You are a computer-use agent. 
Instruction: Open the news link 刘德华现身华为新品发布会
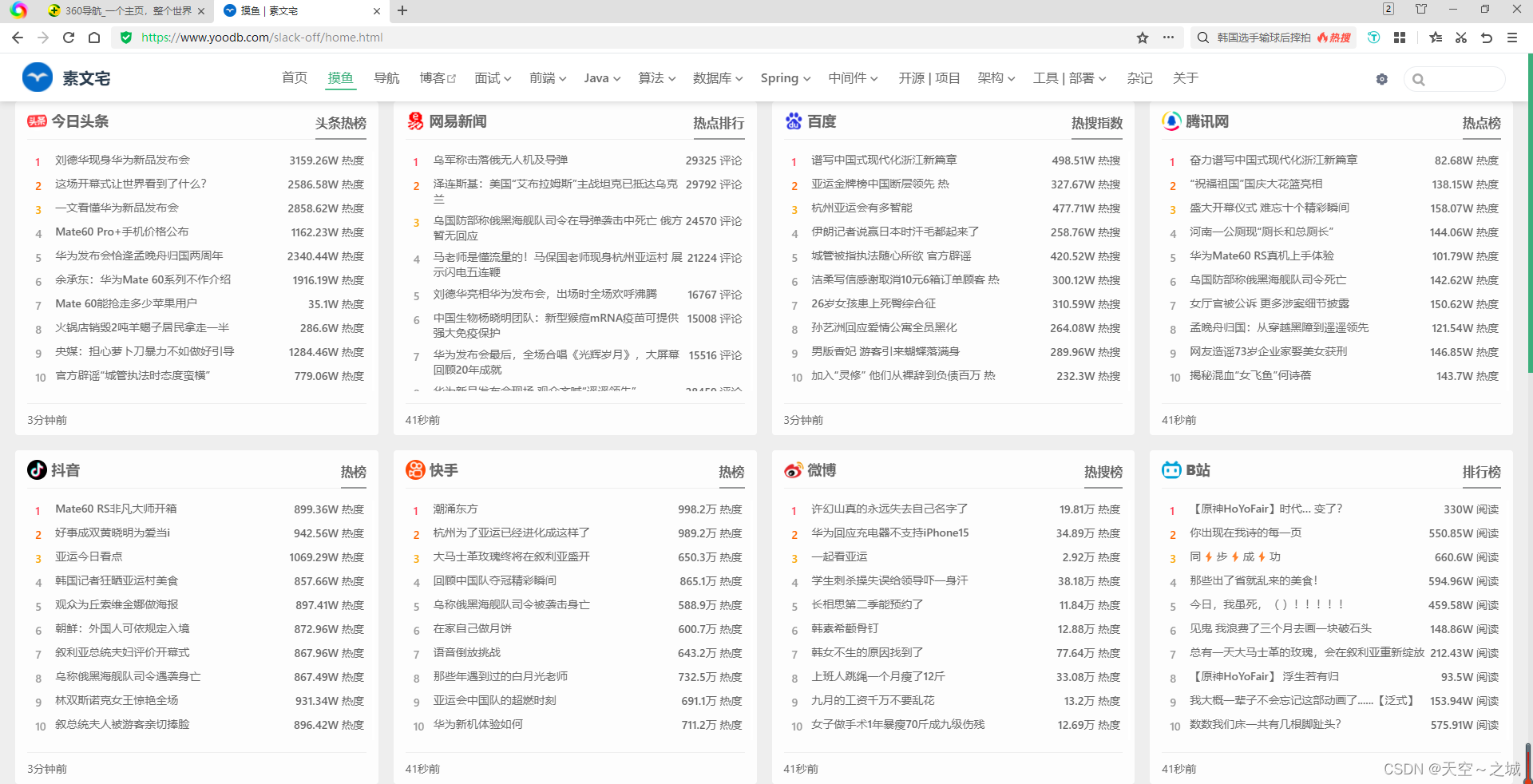click(x=121, y=160)
